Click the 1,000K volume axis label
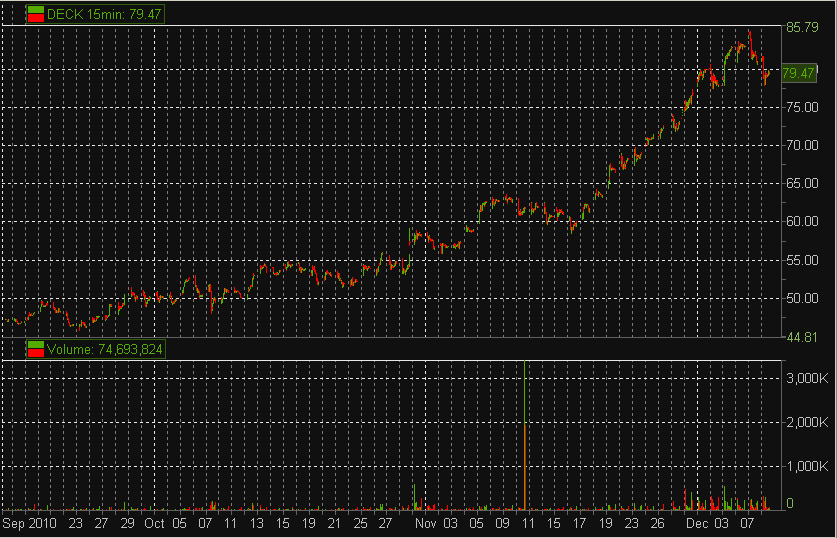Viewport: 837px width, 538px height. coord(807,466)
